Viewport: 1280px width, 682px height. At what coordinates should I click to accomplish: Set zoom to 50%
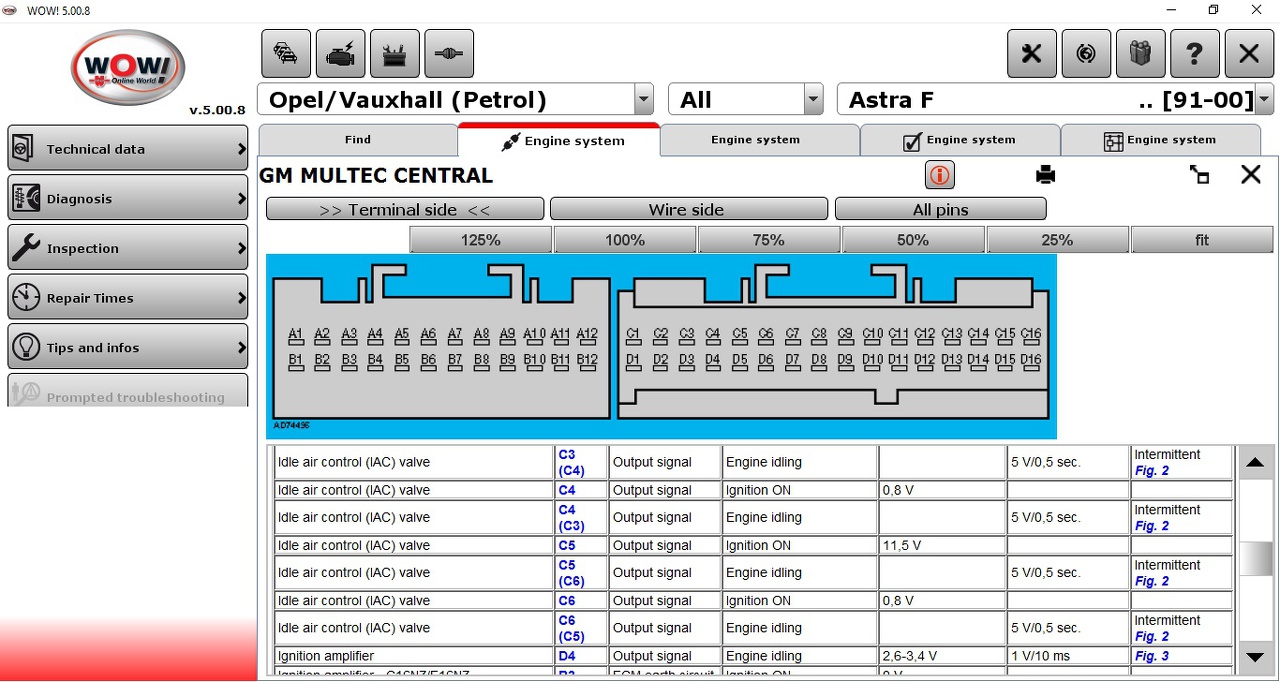[x=913, y=240]
